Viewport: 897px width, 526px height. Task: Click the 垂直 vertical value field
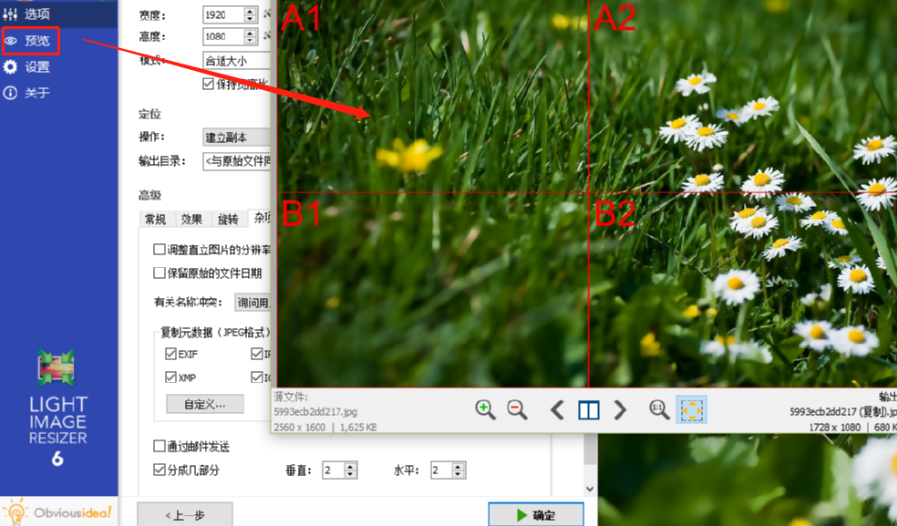tap(334, 470)
